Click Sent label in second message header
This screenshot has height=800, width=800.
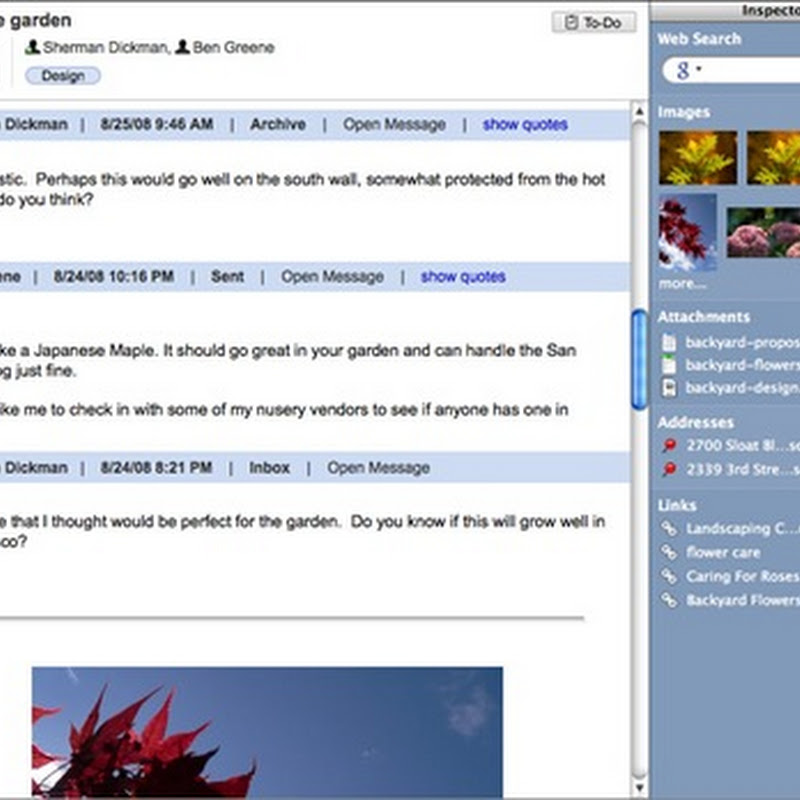228,276
